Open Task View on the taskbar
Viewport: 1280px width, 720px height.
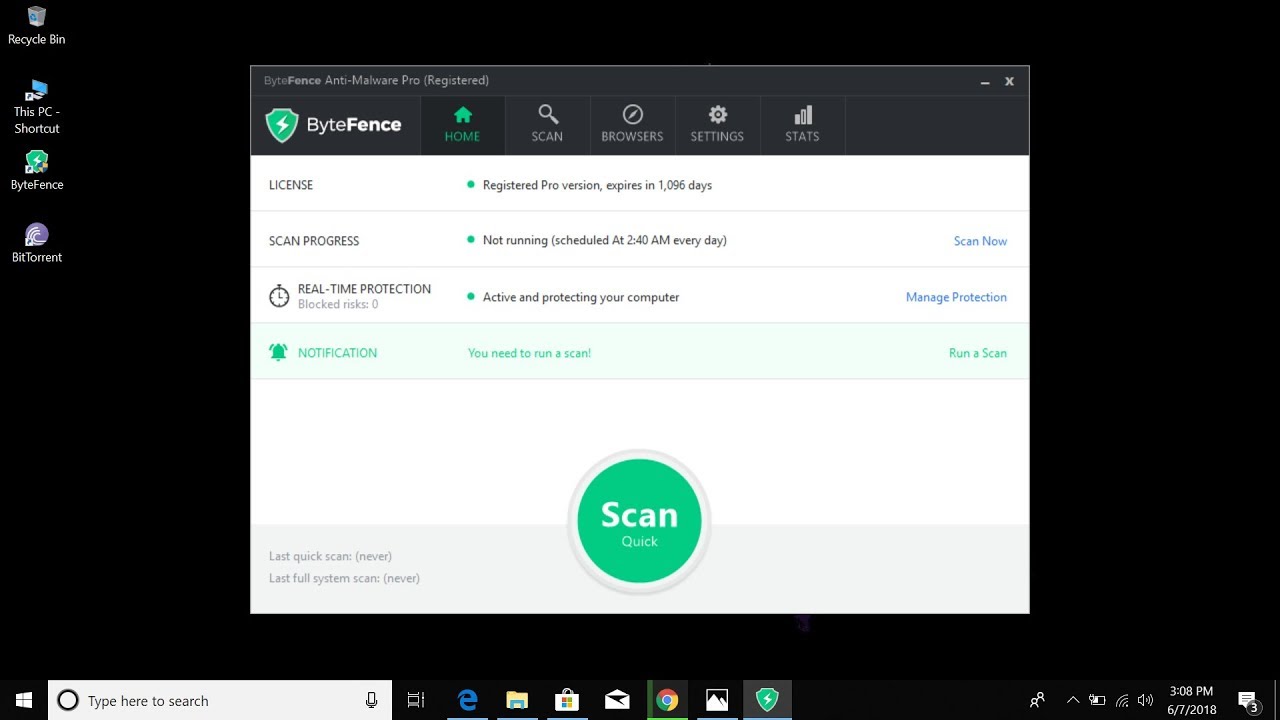416,701
